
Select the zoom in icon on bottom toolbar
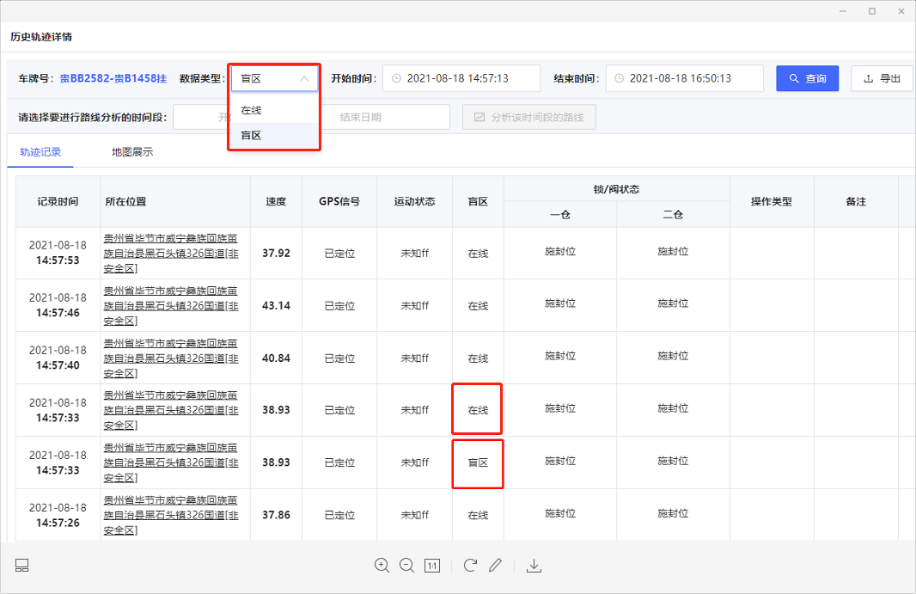point(381,565)
